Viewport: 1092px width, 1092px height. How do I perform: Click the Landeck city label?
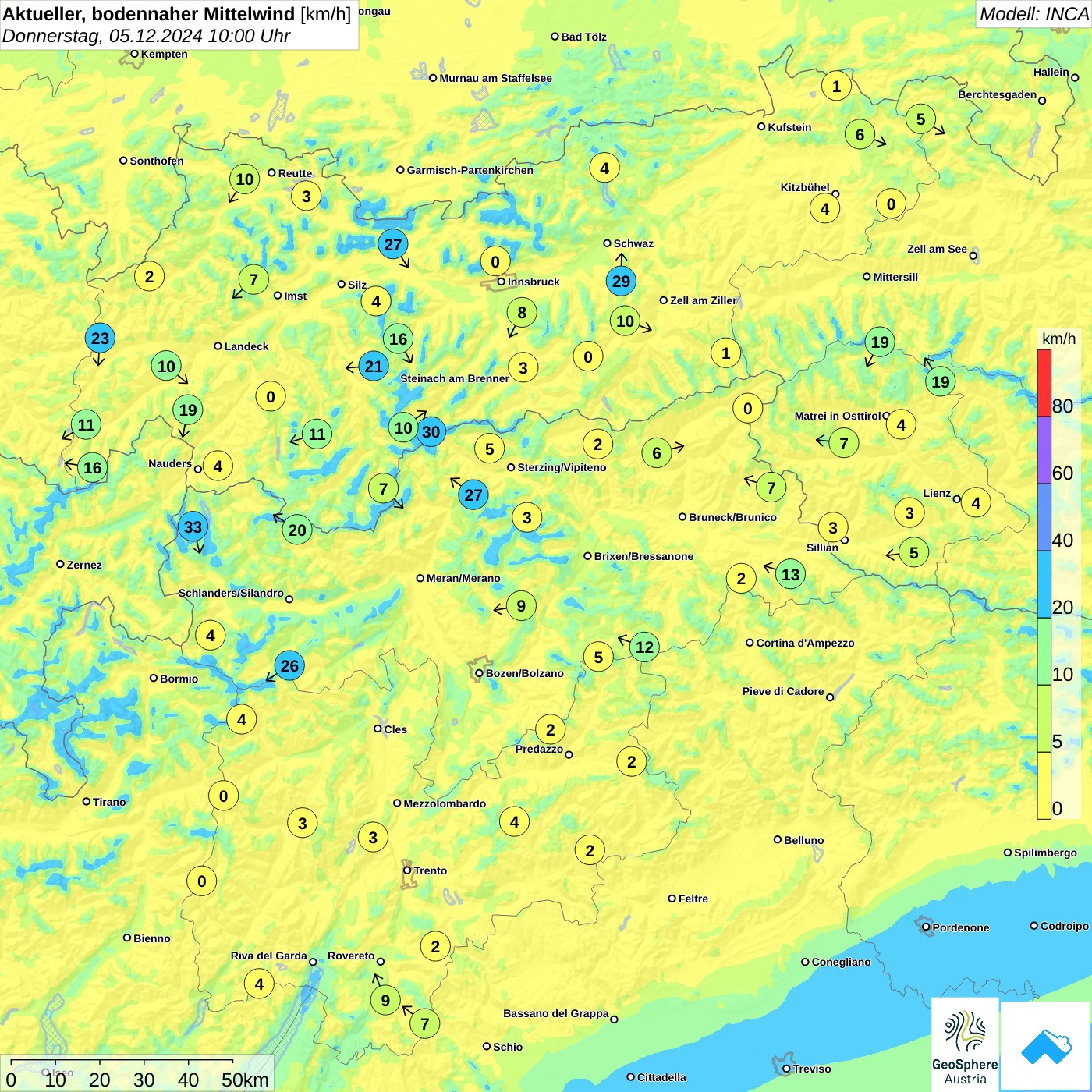click(246, 346)
